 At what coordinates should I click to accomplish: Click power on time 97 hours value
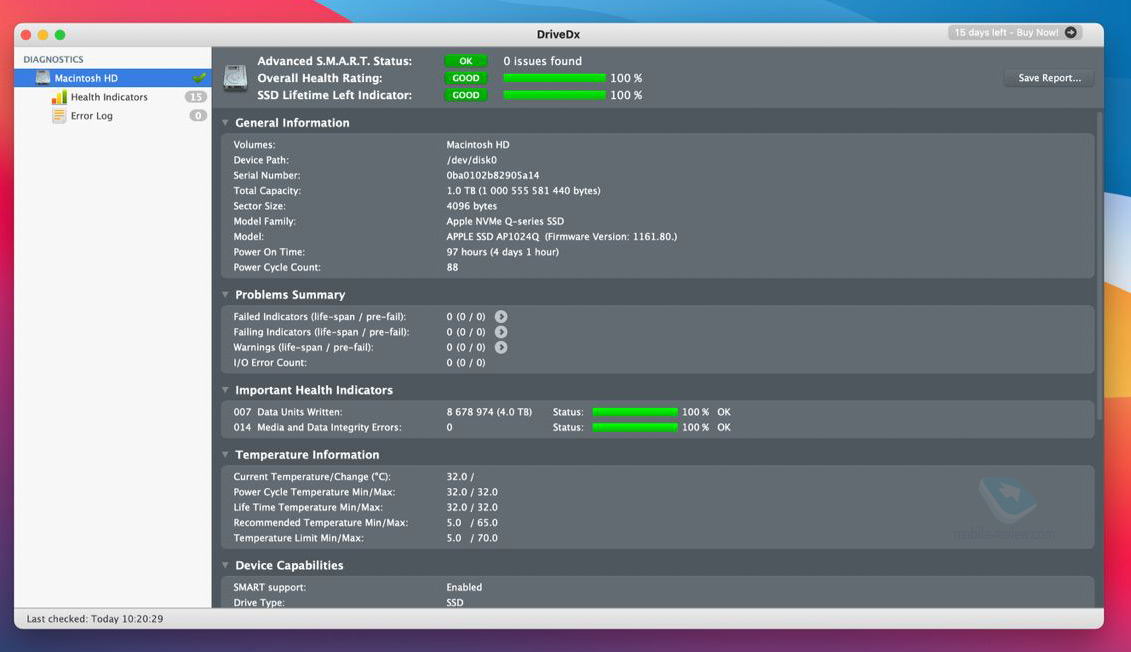coord(502,252)
